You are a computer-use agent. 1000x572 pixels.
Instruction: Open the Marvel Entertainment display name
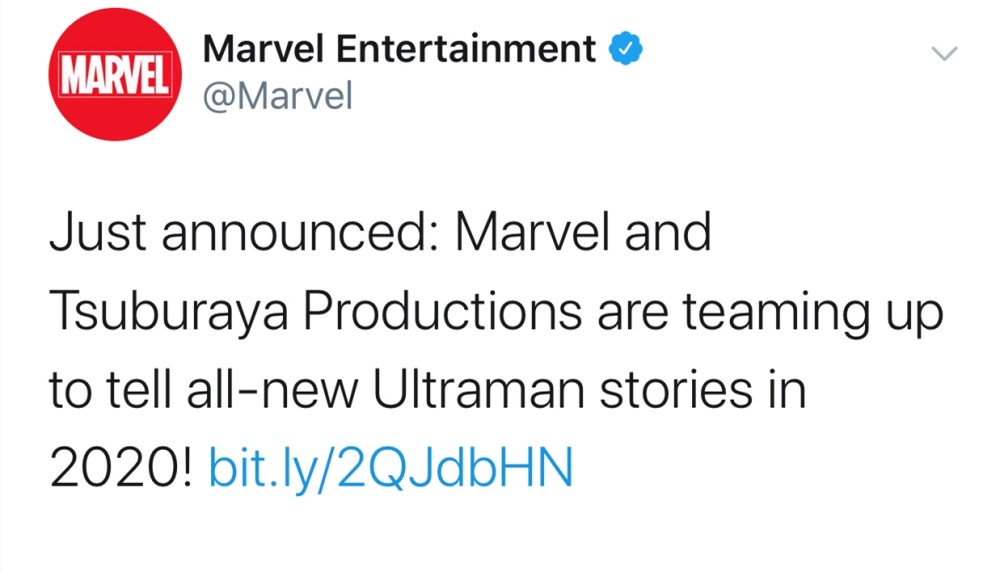[x=399, y=48]
